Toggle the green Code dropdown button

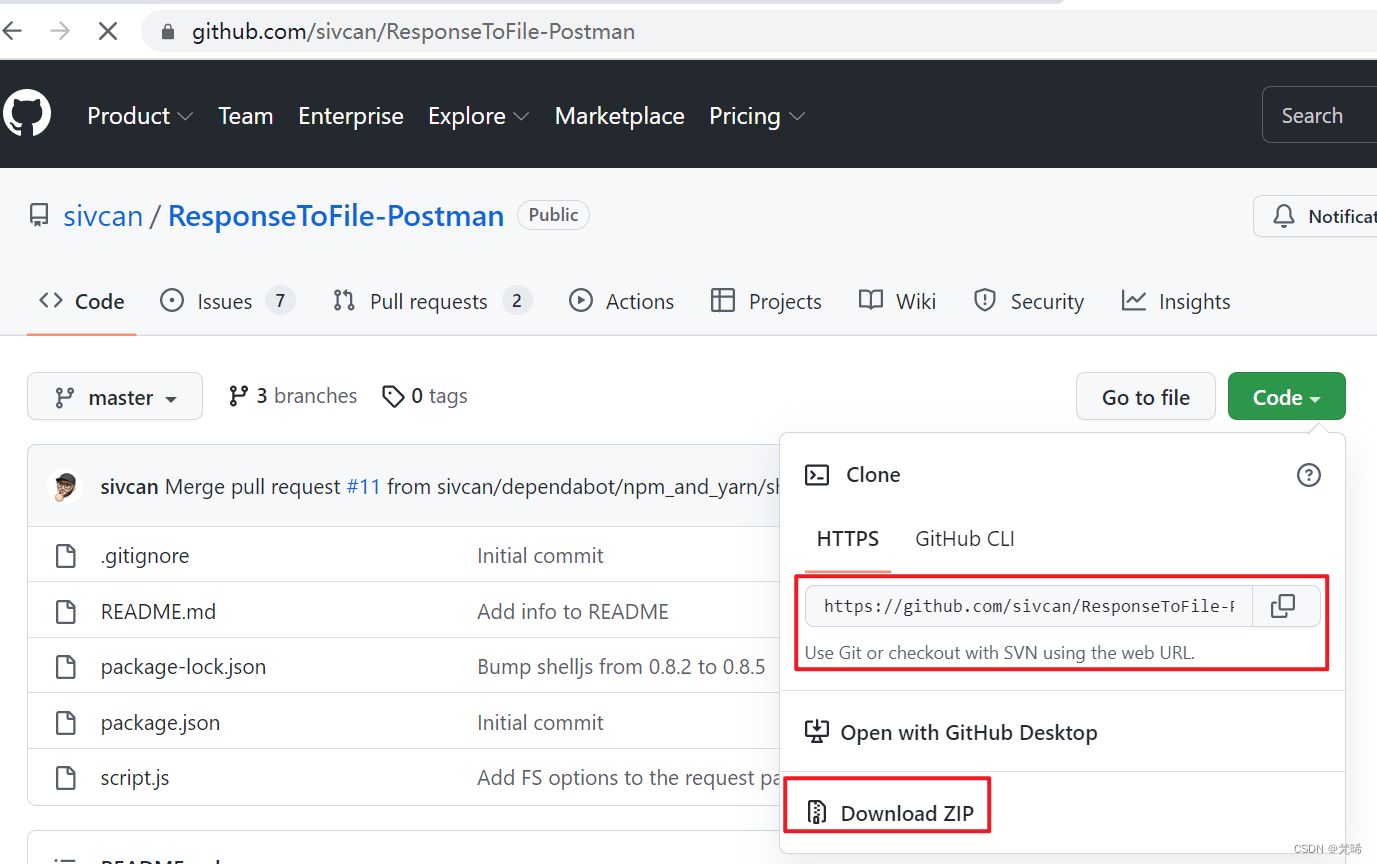click(1286, 397)
